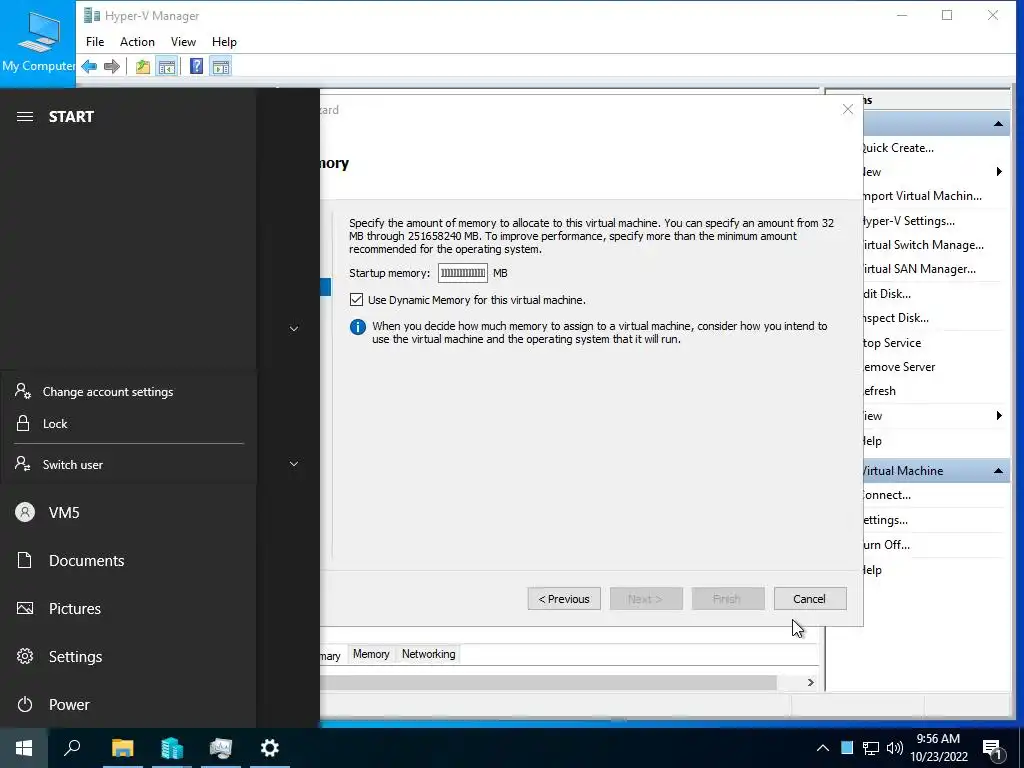
Task: Click Import Virtual Machine action
Action: (921, 196)
